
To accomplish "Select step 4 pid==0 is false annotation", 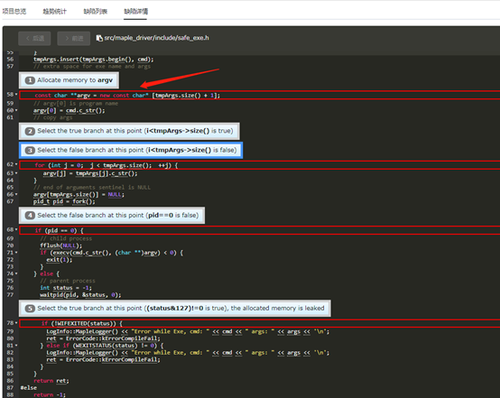I will pyautogui.click(x=112, y=215).
